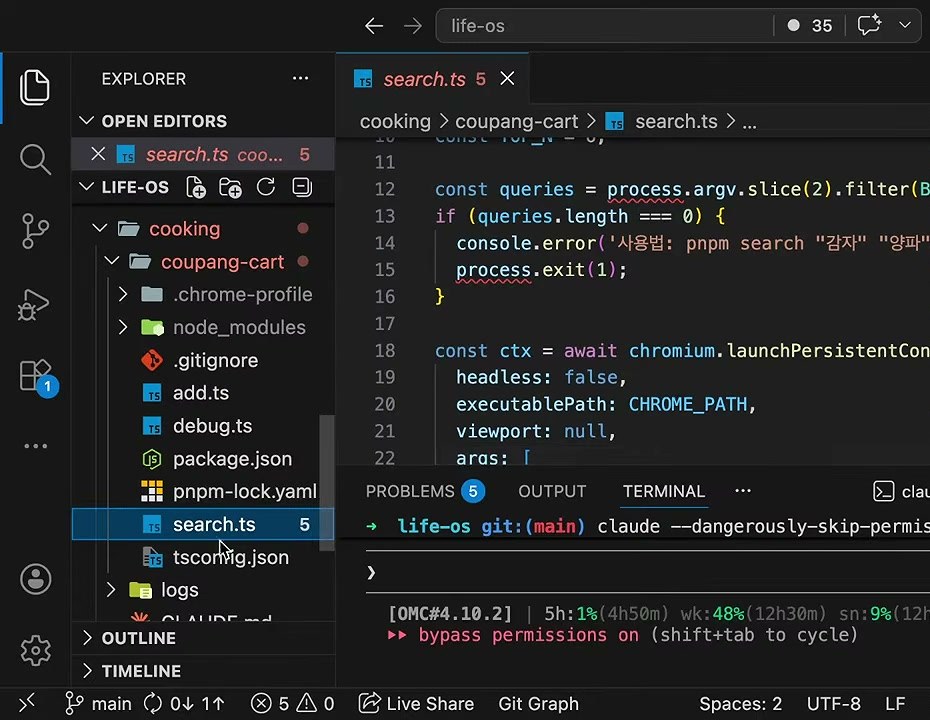The image size is (930, 720).
Task: Open the Source Control view
Action: point(35,231)
